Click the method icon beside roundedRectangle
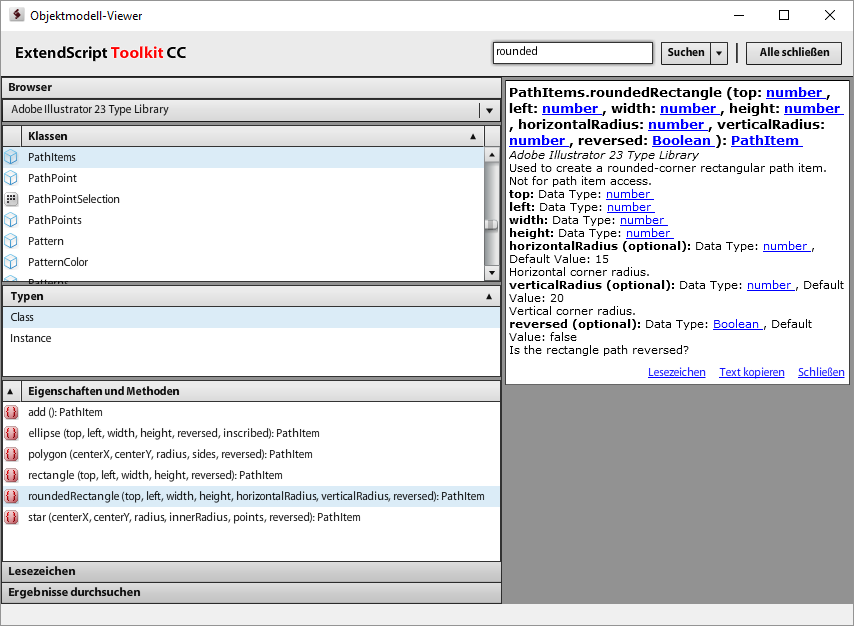The image size is (854, 626). (11, 496)
